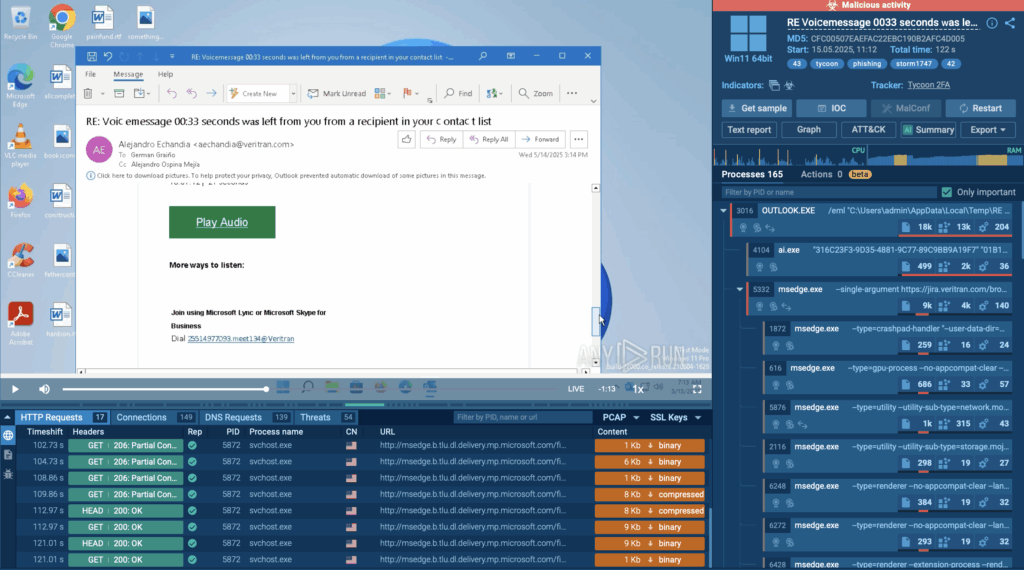Click Archive icon in Outlook ribbon
This screenshot has width=1024, height=570.
(119, 93)
